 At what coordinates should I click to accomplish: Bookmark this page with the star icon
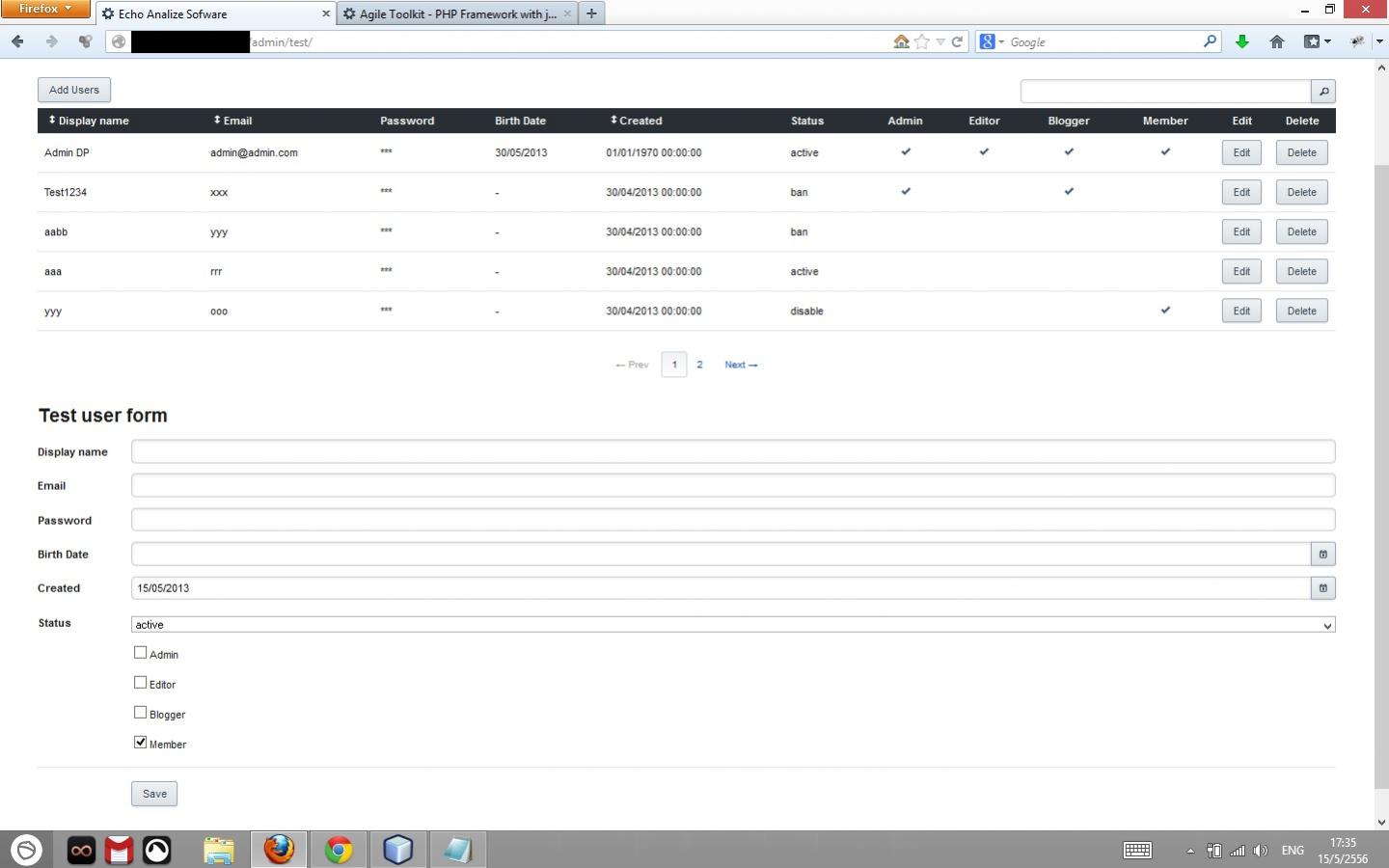pos(922,41)
